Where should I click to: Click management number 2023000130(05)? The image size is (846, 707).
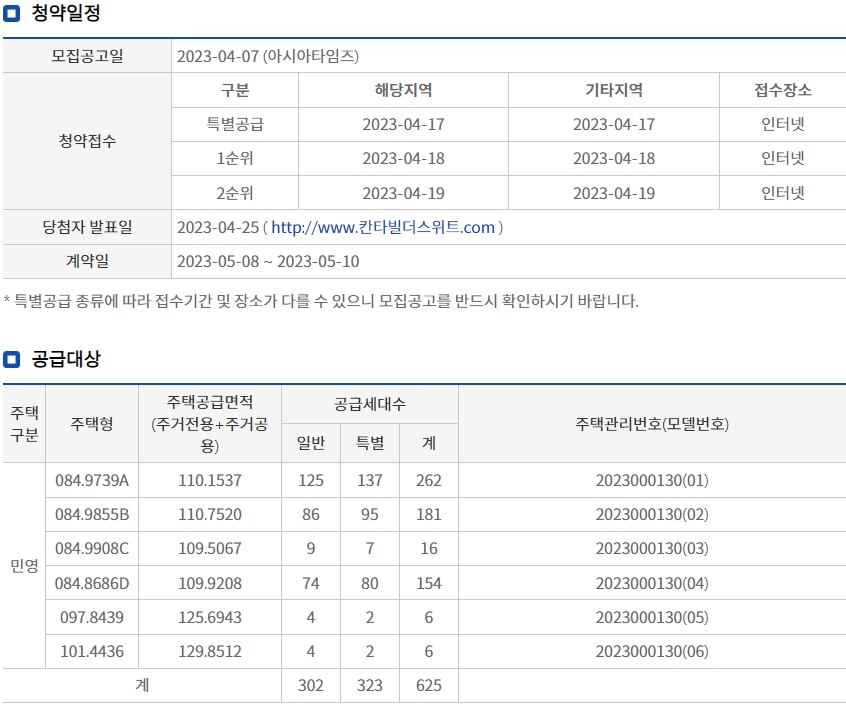click(x=652, y=617)
